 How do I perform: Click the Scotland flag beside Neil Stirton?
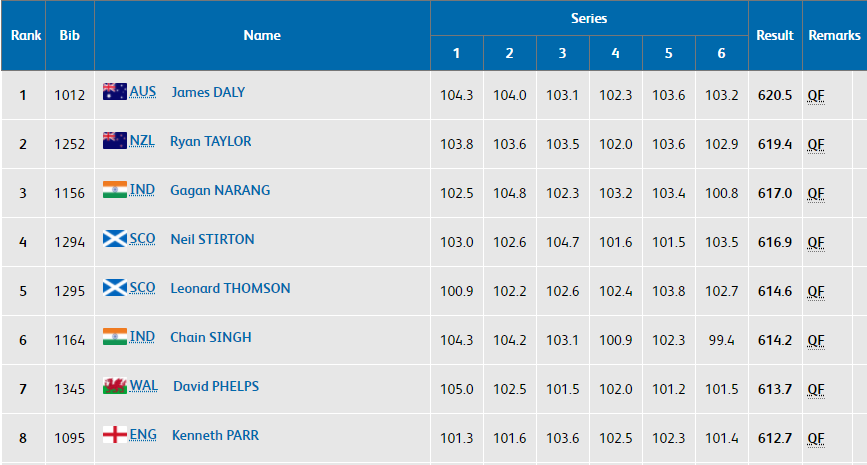point(115,239)
